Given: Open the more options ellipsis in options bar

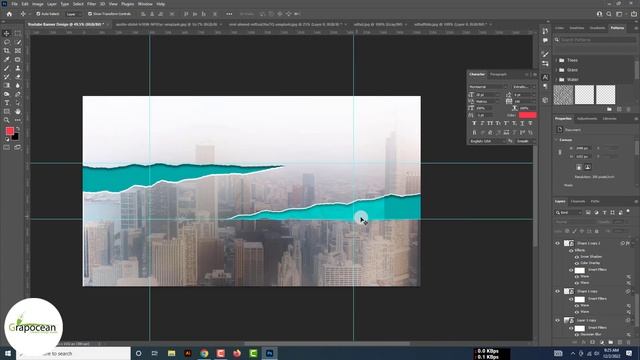Looking at the screenshot, I should (229, 14).
